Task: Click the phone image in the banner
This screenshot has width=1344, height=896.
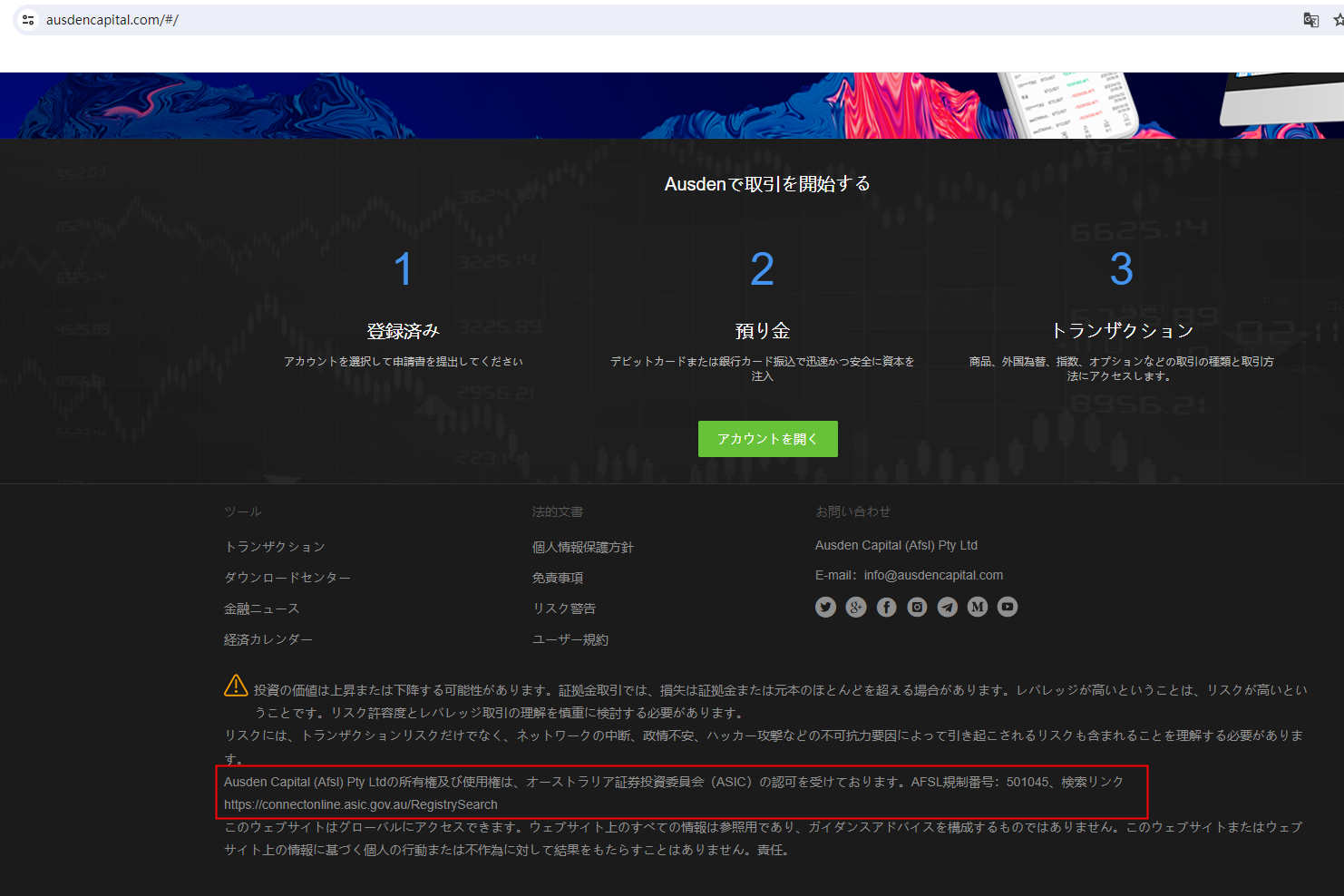Action: point(1068,105)
